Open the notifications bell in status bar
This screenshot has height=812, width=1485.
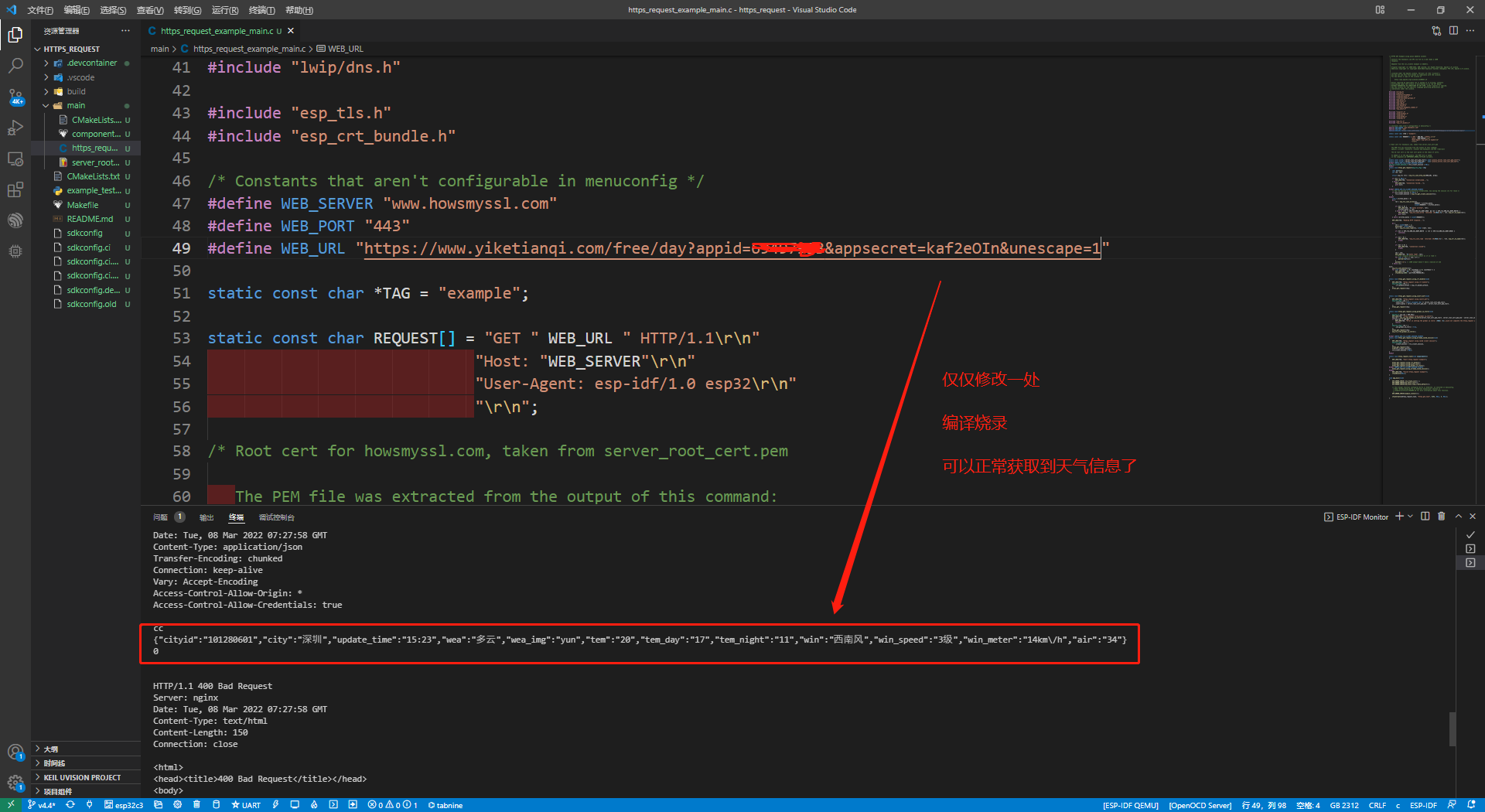(1471, 804)
